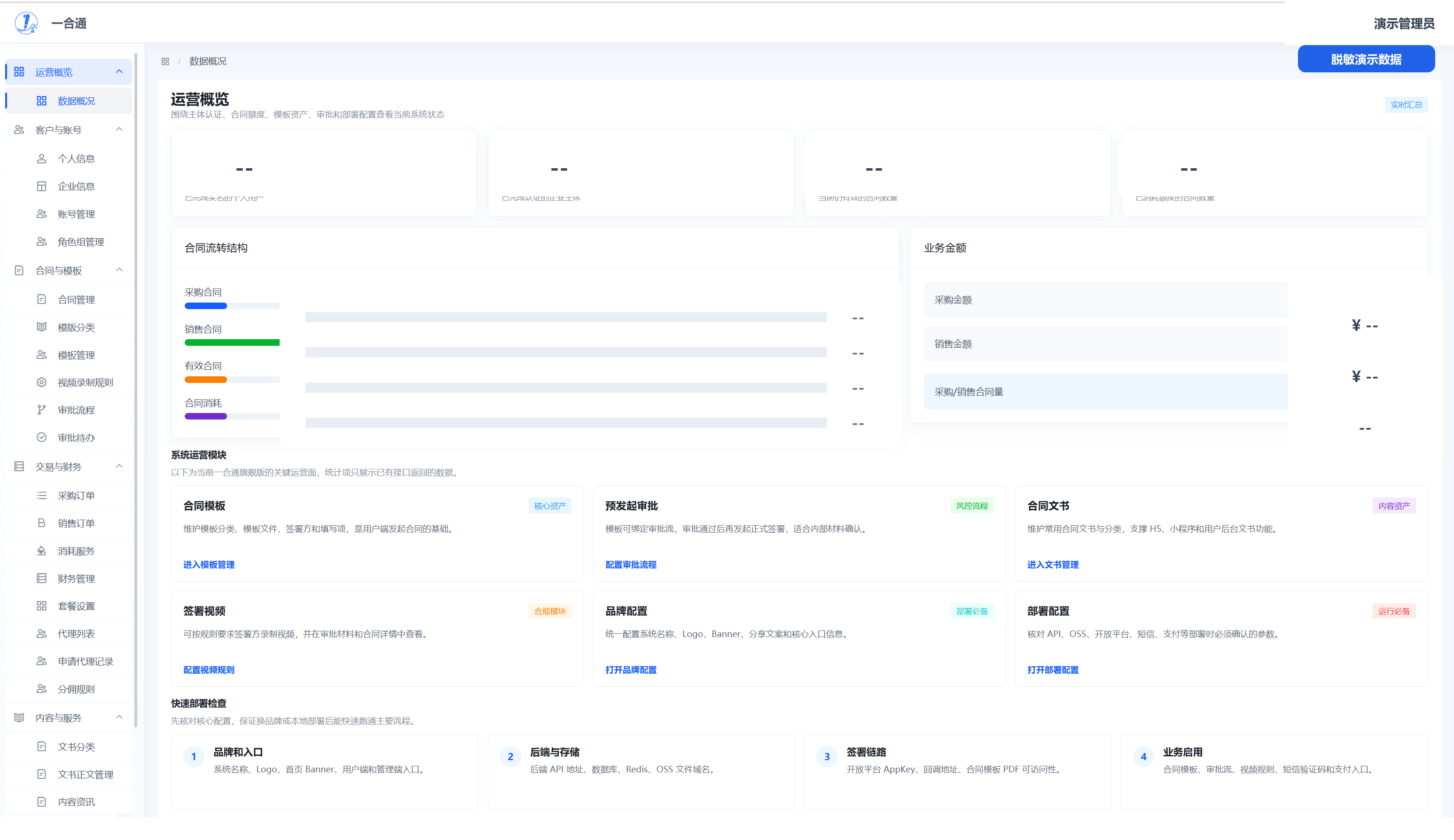Click the 内容与服务 book icon
1454x840 pixels.
point(19,718)
